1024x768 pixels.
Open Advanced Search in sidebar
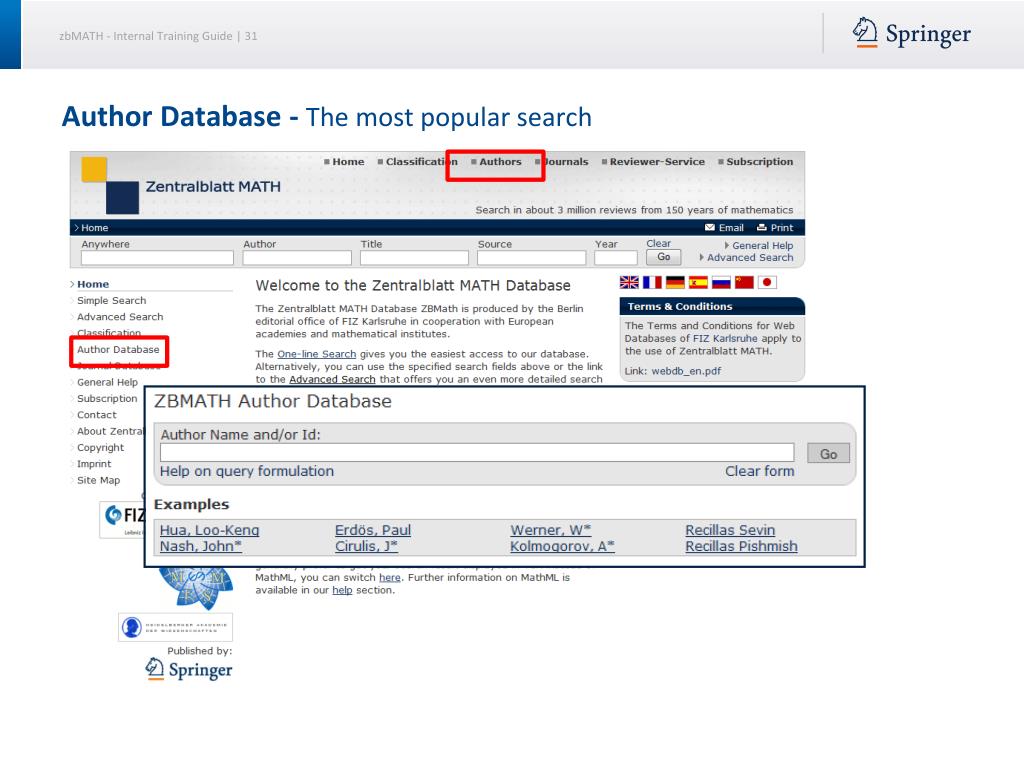(120, 317)
